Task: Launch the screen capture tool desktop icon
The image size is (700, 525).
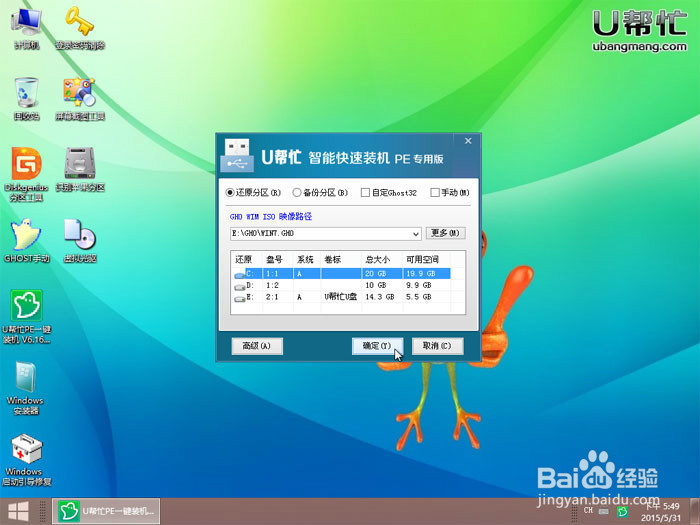Action: point(80,99)
